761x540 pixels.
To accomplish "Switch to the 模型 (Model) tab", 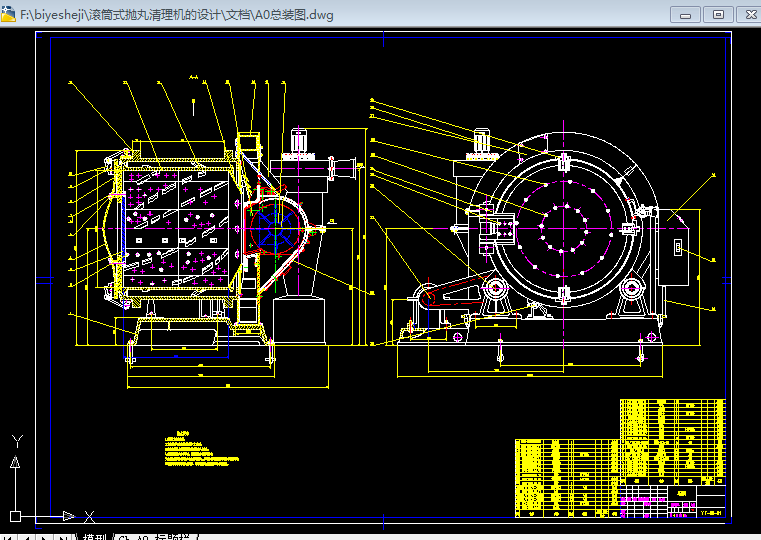I will click(x=94, y=537).
